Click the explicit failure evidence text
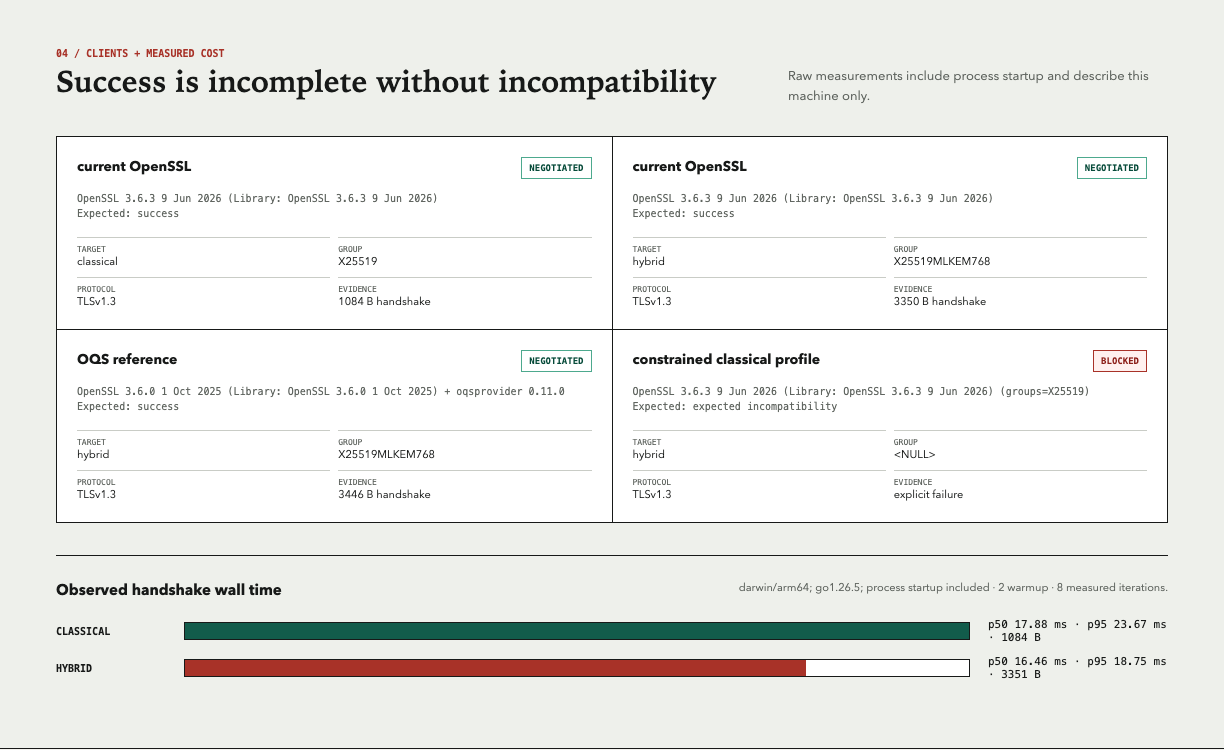1224x750 pixels. coord(928,494)
